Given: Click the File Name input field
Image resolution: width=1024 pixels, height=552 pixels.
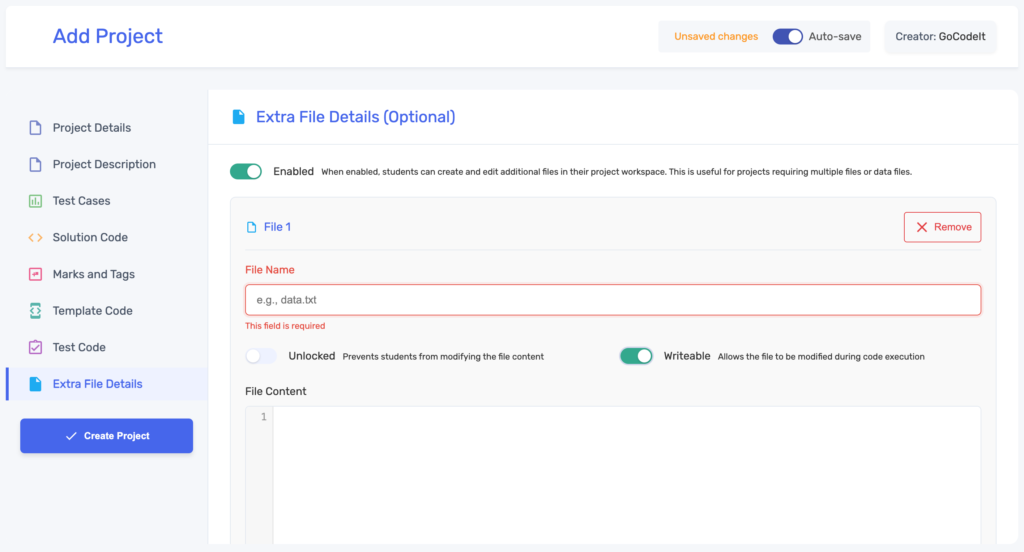Looking at the screenshot, I should [612, 300].
